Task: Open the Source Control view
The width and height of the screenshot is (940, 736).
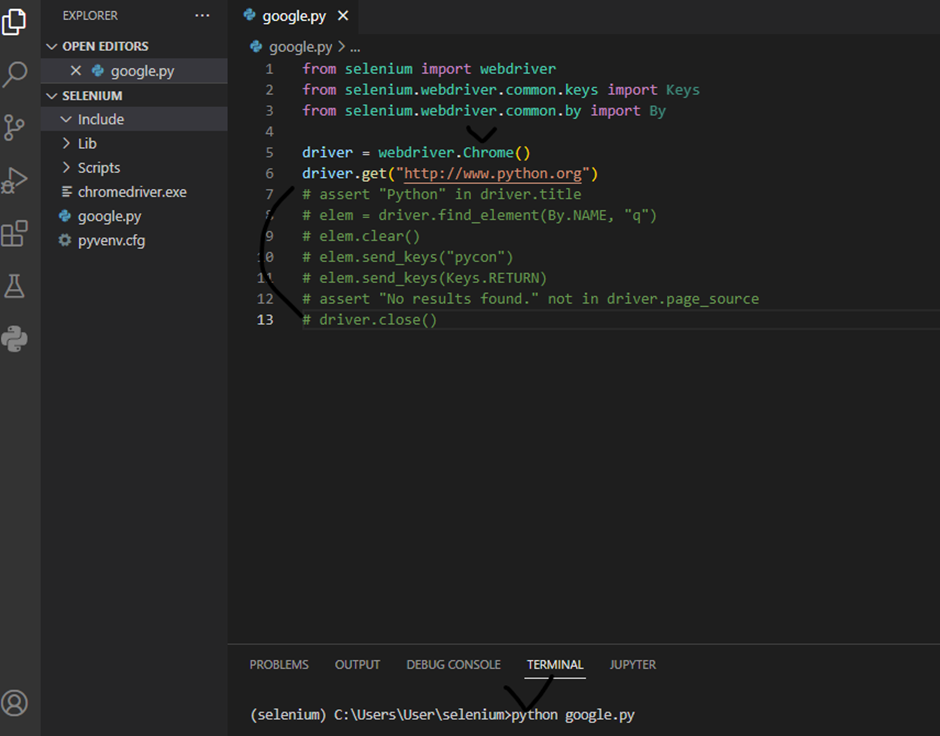Action: coord(14,128)
